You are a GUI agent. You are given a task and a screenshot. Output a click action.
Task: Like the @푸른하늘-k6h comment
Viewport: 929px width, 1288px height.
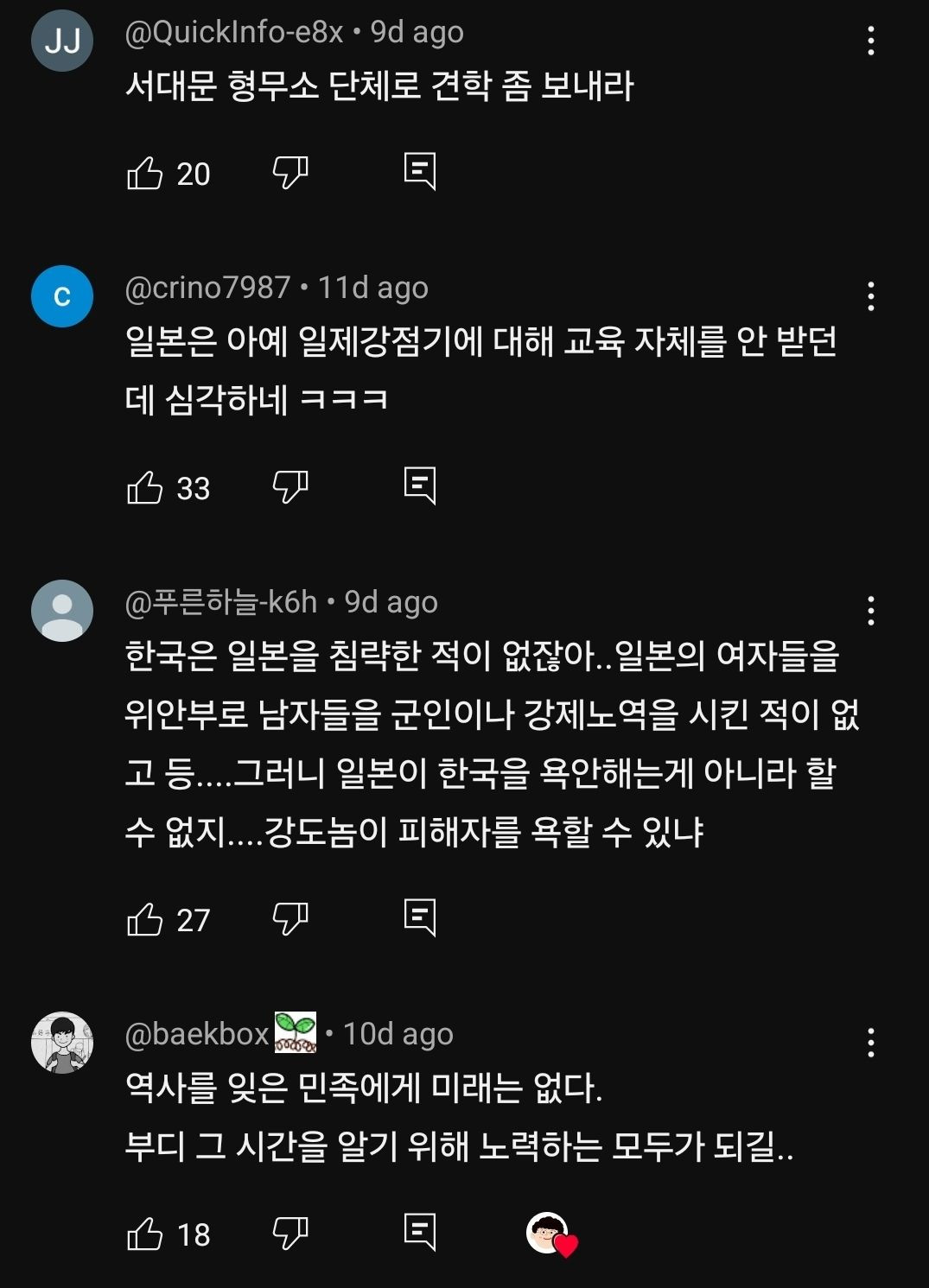pyautogui.click(x=145, y=920)
